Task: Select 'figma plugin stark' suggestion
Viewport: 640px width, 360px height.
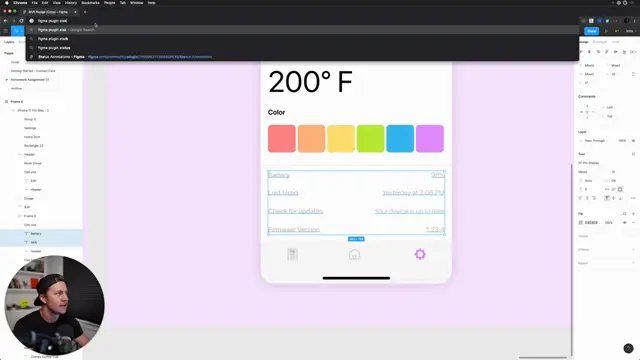Action: (302, 39)
